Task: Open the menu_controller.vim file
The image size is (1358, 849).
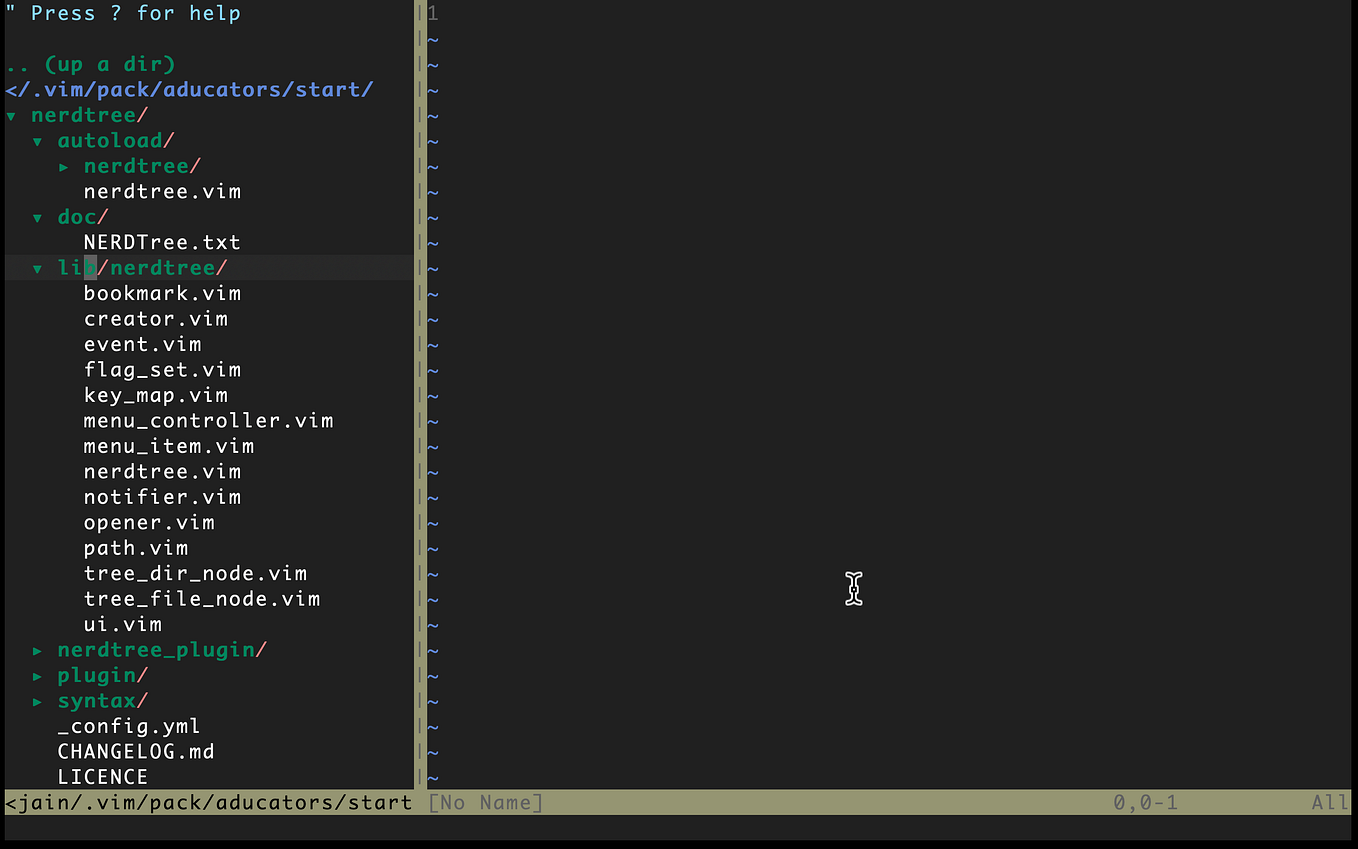Action: tap(208, 420)
